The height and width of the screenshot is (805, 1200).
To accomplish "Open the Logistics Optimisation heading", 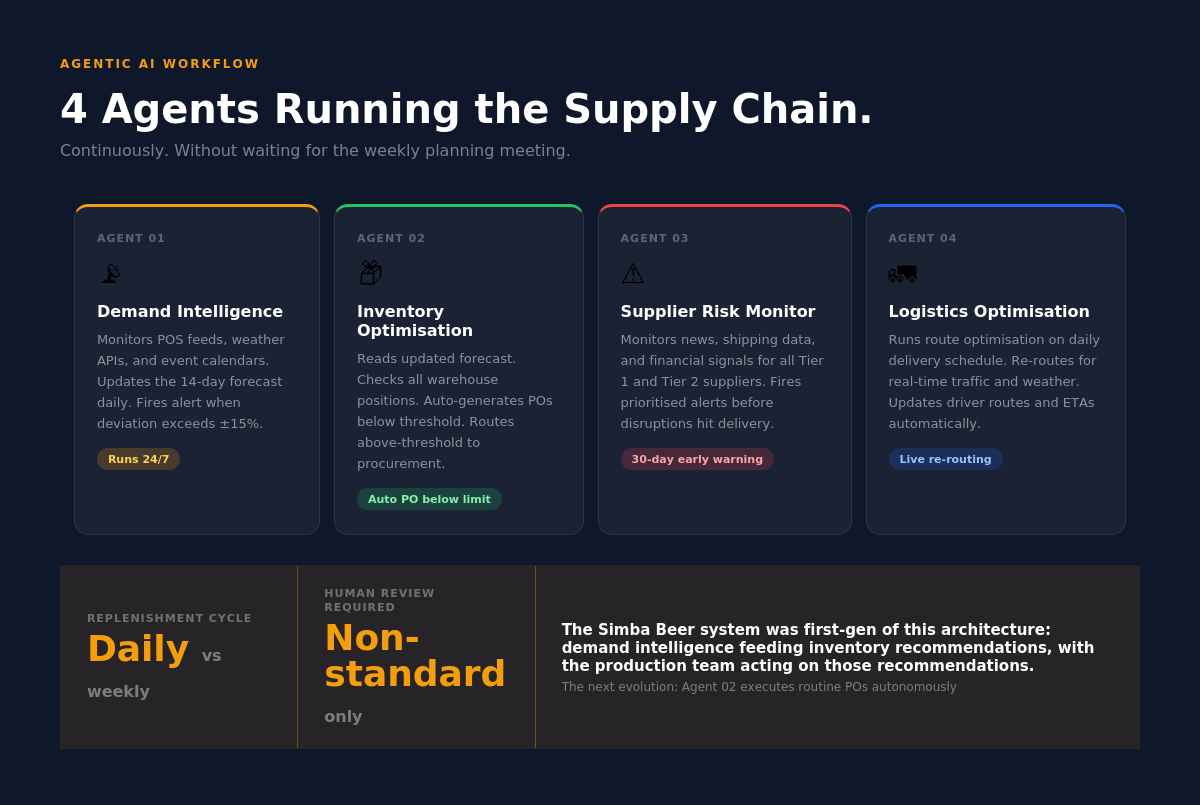I will coord(989,311).
